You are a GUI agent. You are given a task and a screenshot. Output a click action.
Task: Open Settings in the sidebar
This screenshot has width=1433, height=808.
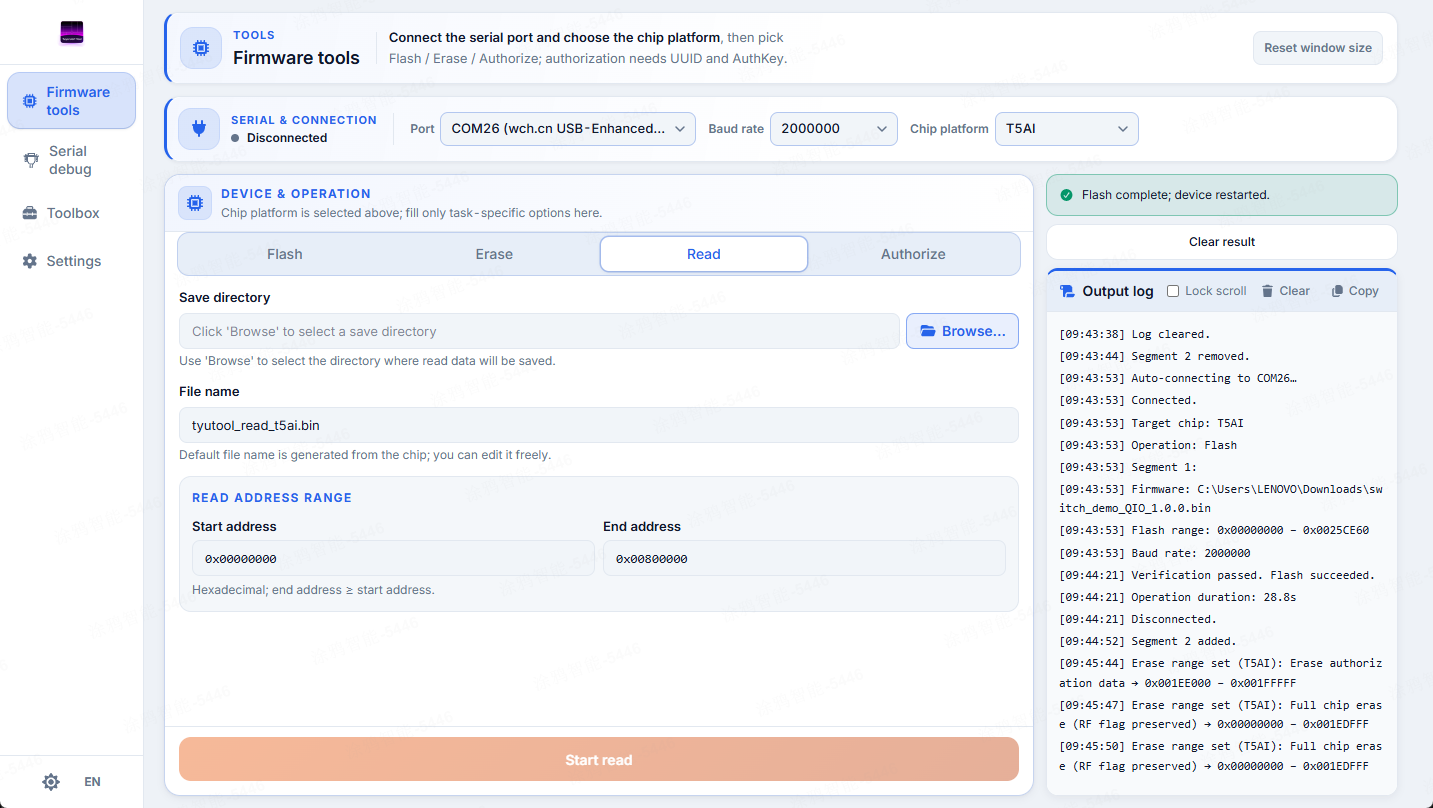tap(71, 261)
